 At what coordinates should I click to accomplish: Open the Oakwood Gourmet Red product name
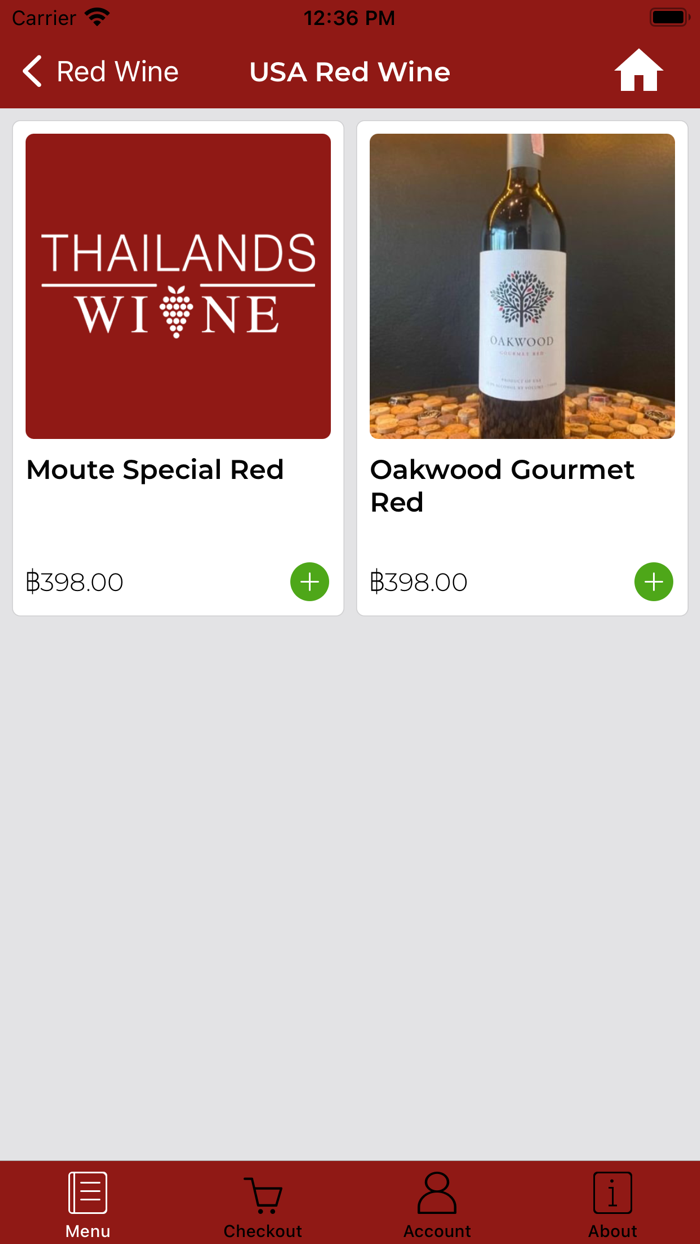[502, 485]
